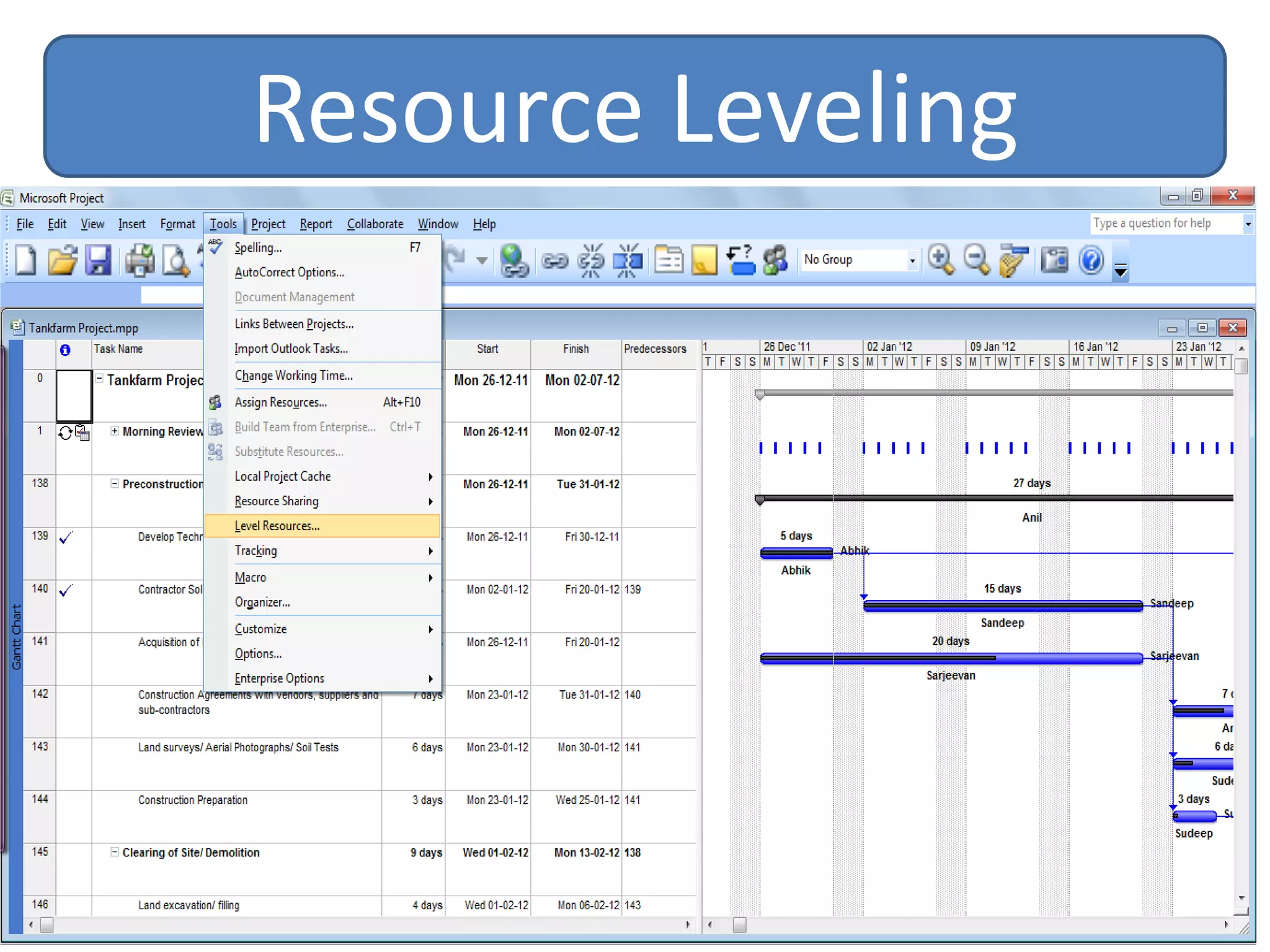Click the Open folder toolbar icon
The width and height of the screenshot is (1270, 952).
coord(62,260)
